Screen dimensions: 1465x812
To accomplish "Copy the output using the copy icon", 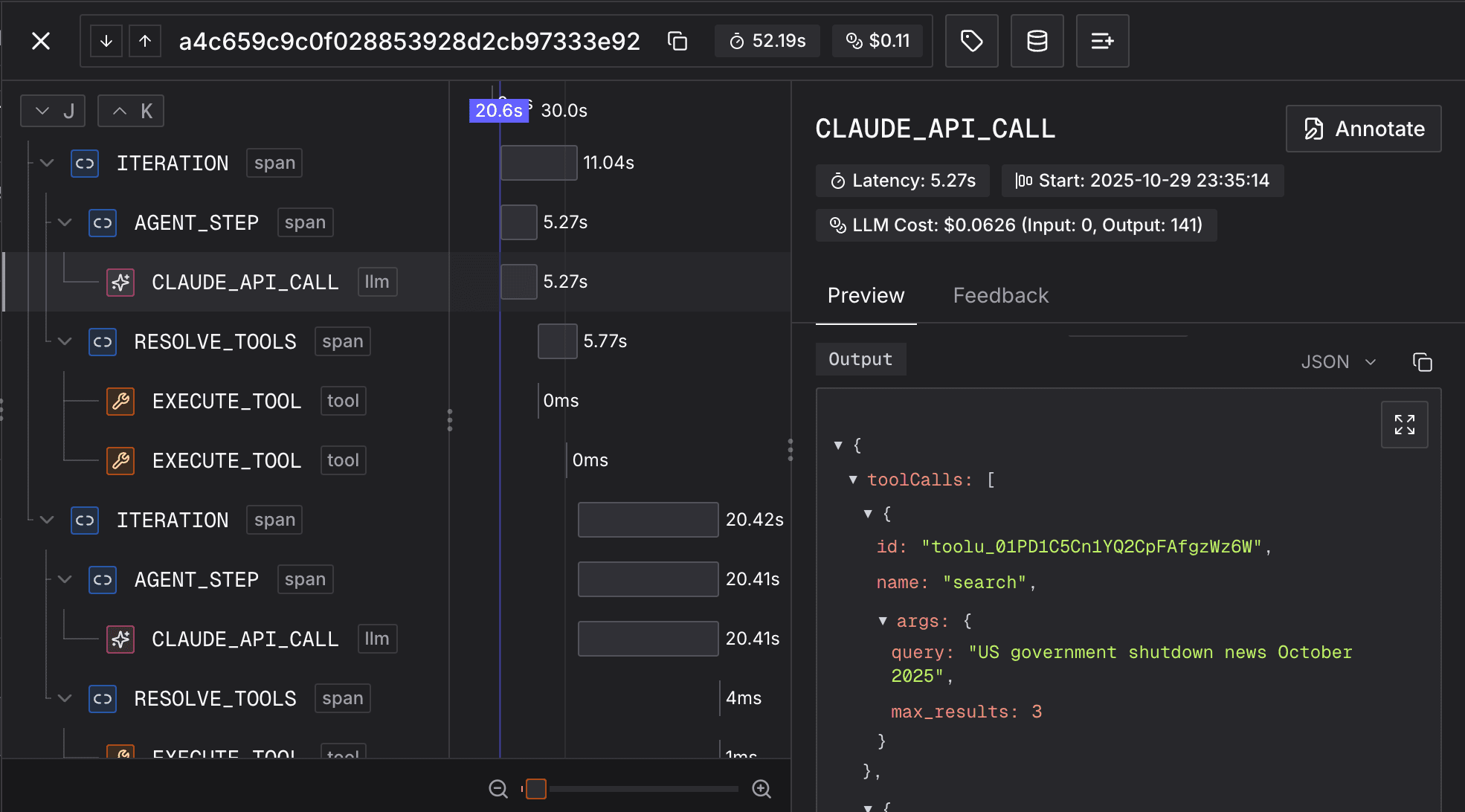I will 1422,362.
